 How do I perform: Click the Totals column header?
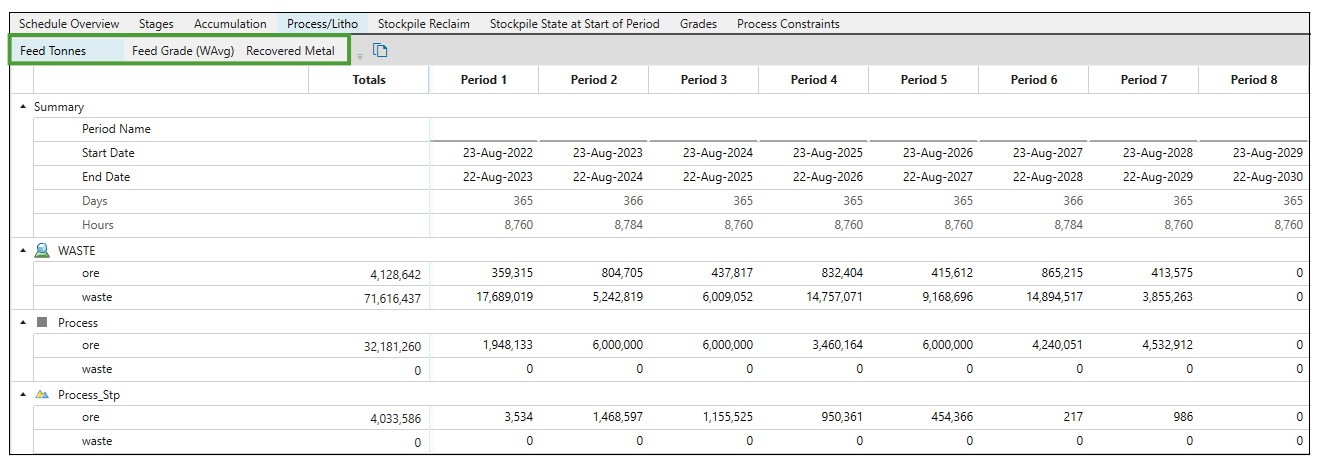click(369, 80)
